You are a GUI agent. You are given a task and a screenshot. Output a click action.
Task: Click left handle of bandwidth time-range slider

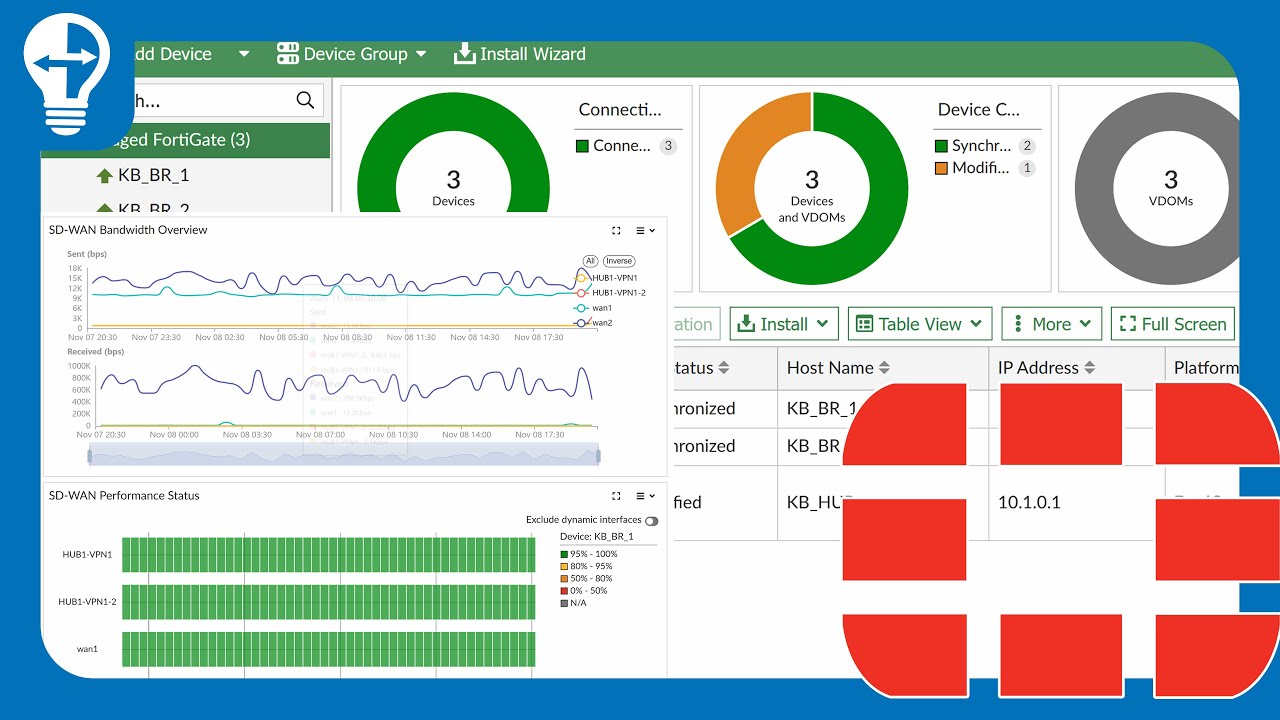[90, 456]
